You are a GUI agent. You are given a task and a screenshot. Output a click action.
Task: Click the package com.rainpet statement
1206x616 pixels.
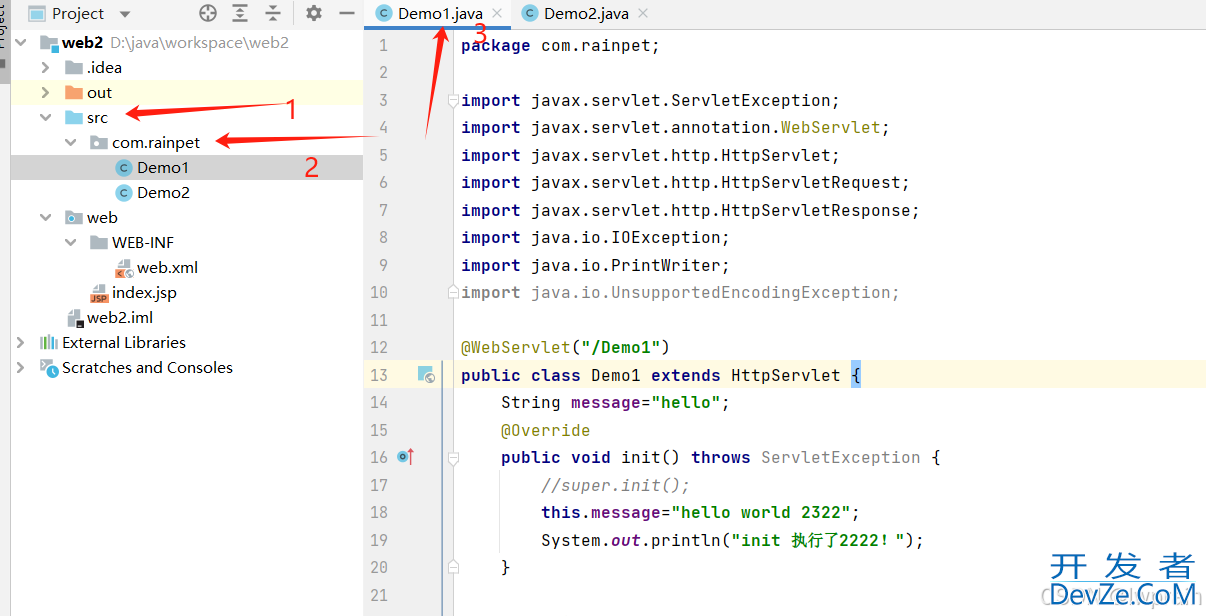(x=561, y=46)
